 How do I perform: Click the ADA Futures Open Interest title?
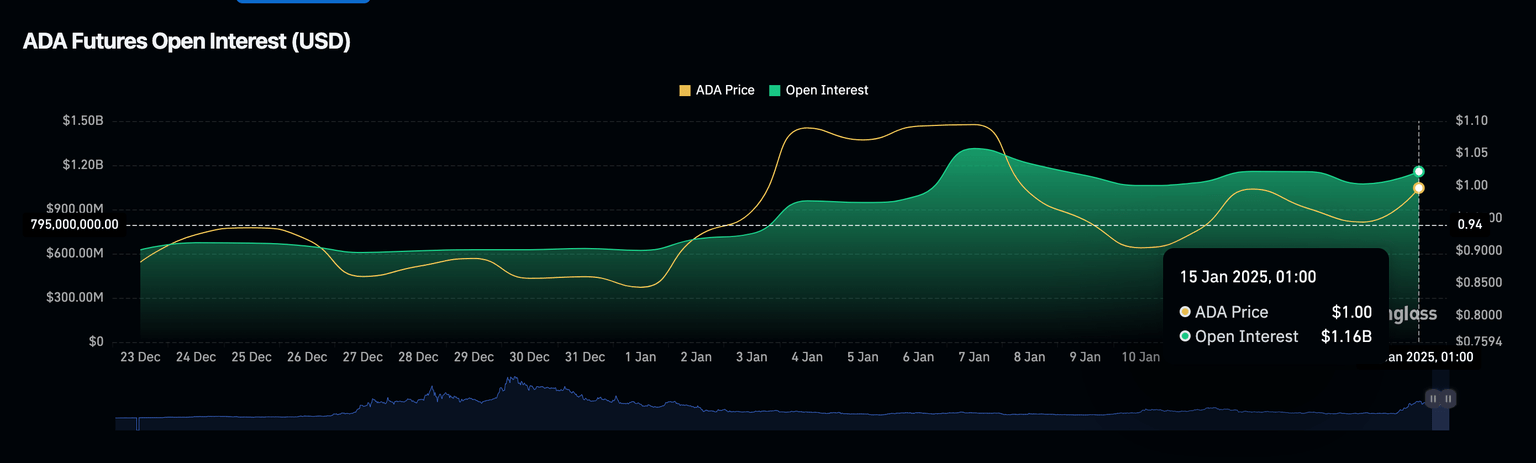pos(186,42)
